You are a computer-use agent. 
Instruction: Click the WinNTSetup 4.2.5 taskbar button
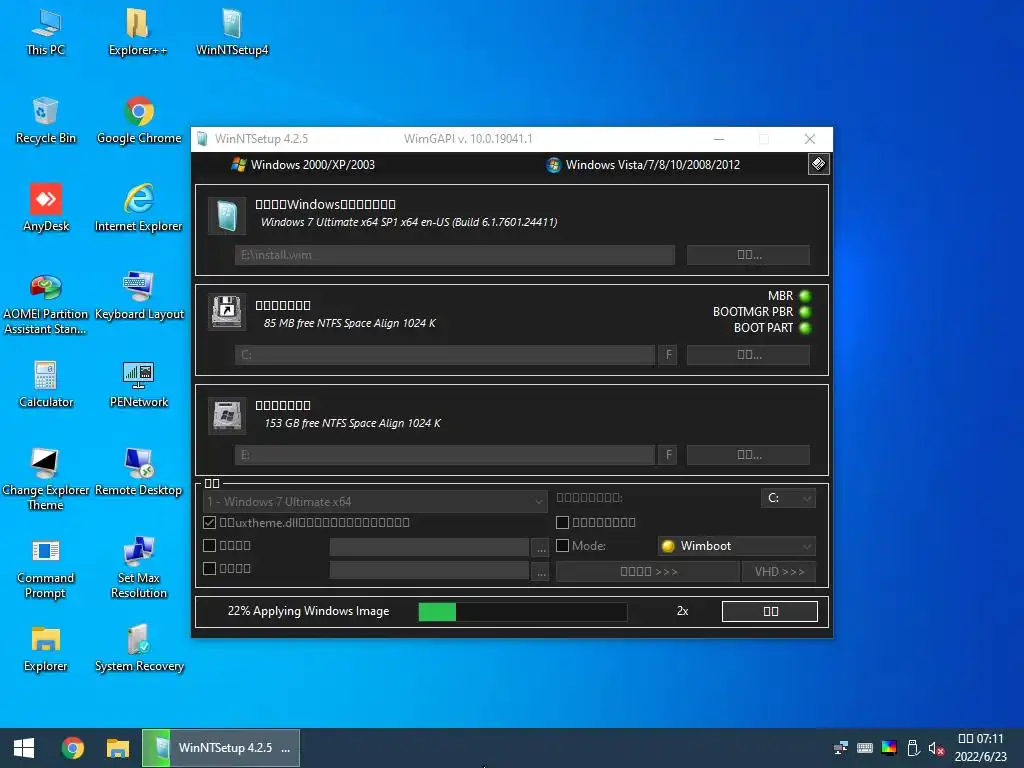pyautogui.click(x=221, y=748)
